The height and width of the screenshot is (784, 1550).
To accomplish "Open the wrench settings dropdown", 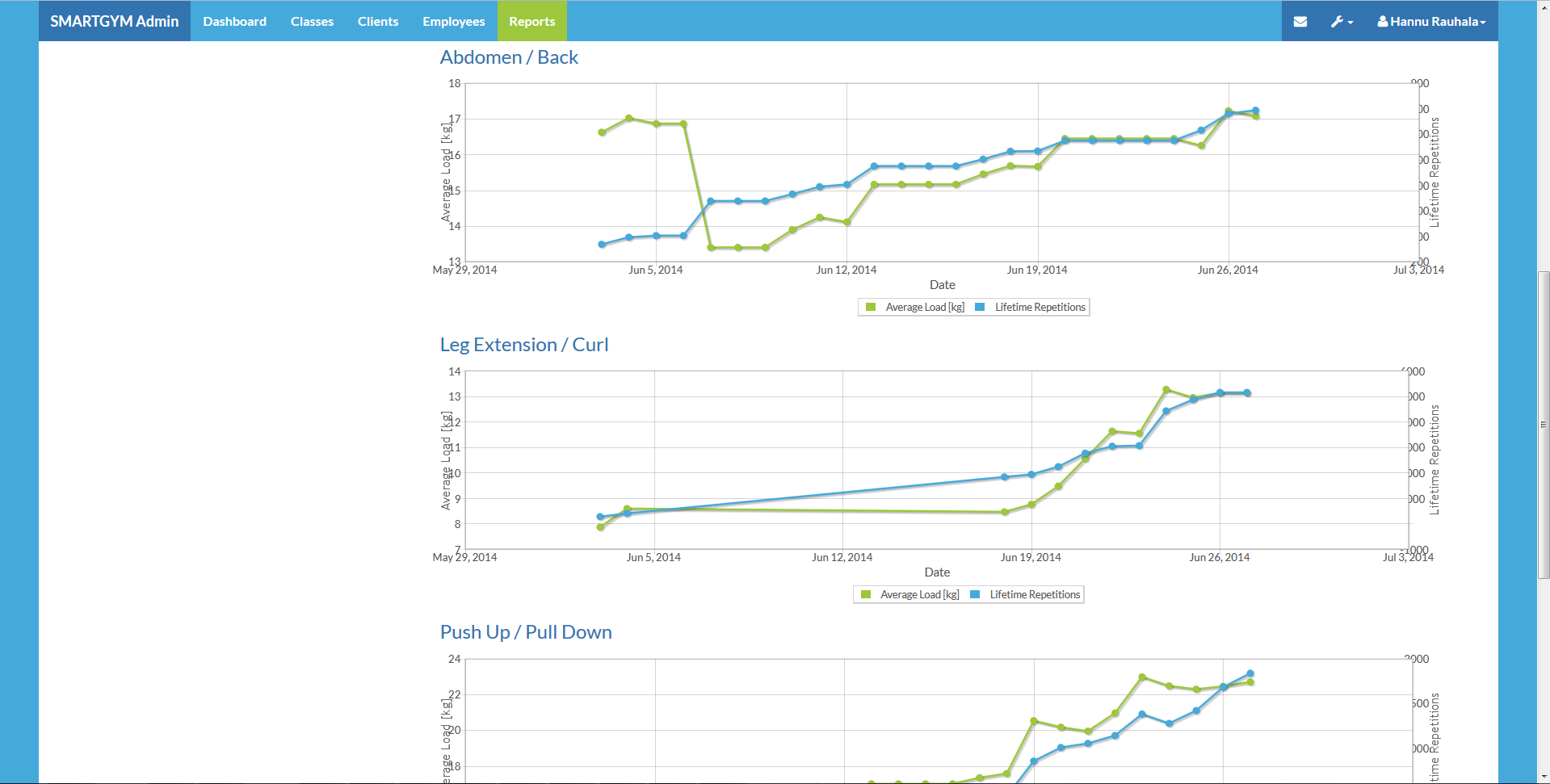I will (x=1341, y=22).
